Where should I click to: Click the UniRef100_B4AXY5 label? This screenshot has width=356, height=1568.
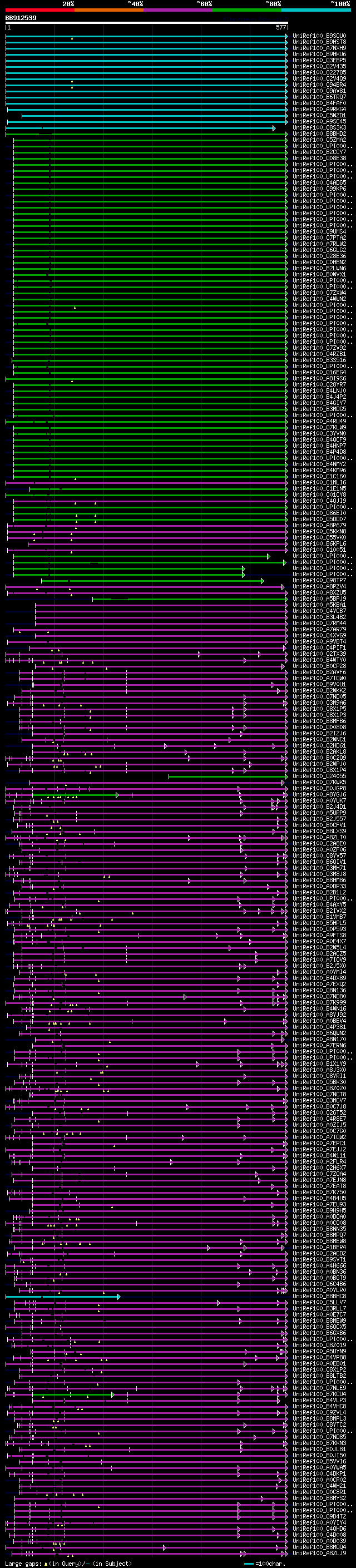(x=319, y=904)
